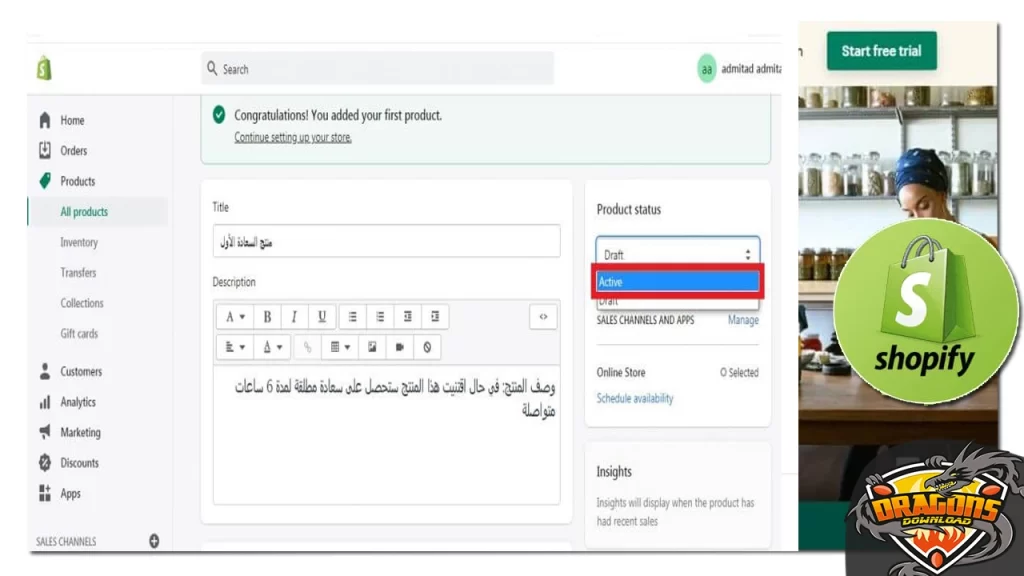Screen dimensions: 1024x576
Task: Toggle underline formatting in the editor
Action: pos(322,317)
